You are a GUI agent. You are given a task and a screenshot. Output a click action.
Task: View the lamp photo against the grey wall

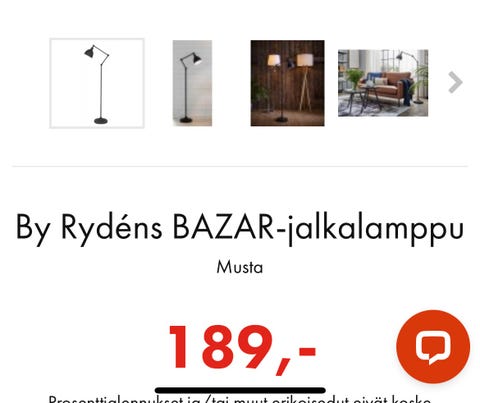(192, 83)
